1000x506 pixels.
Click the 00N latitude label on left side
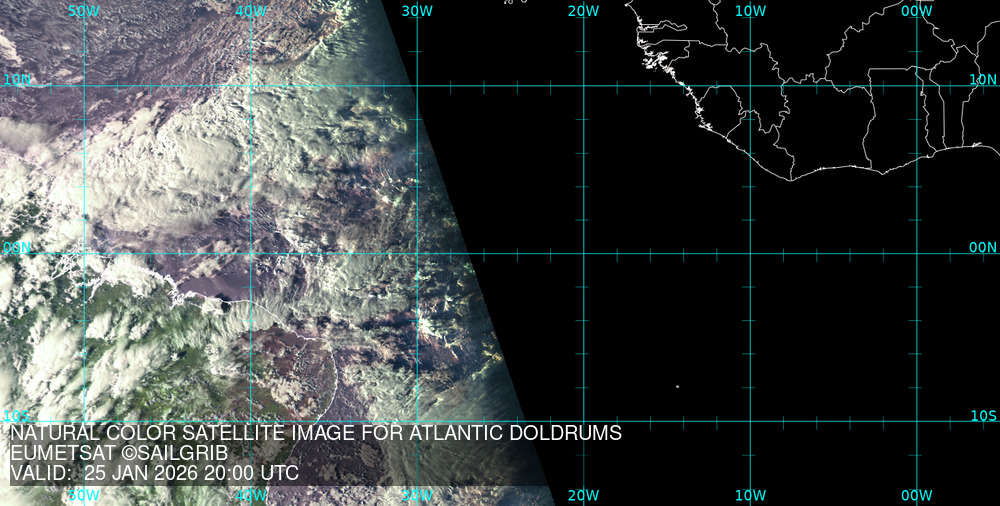coord(17,247)
